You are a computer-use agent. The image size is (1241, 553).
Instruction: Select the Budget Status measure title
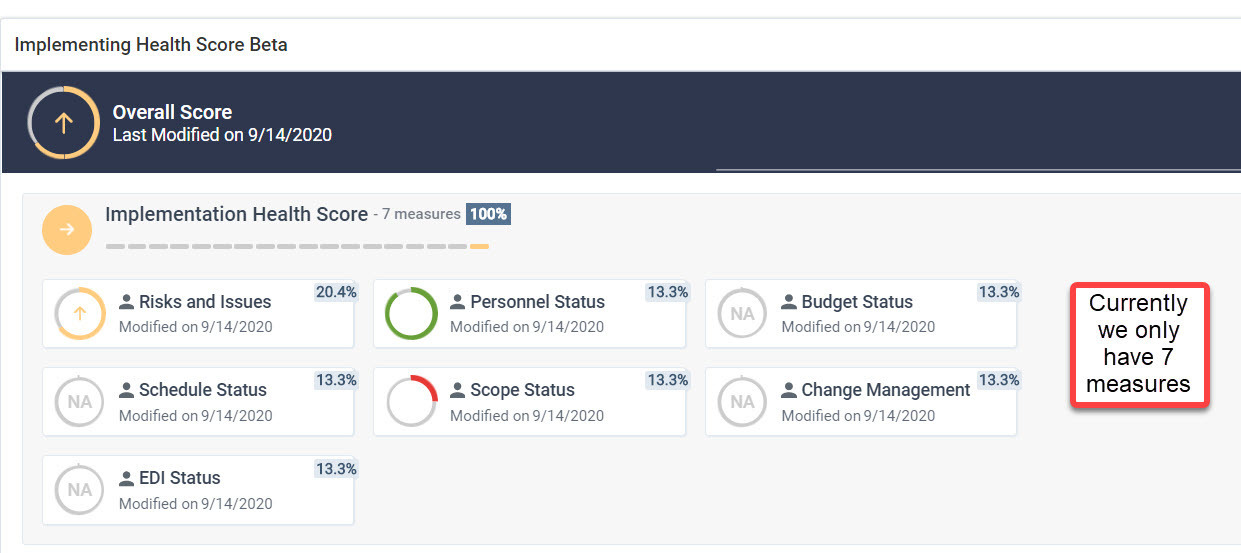click(x=857, y=302)
